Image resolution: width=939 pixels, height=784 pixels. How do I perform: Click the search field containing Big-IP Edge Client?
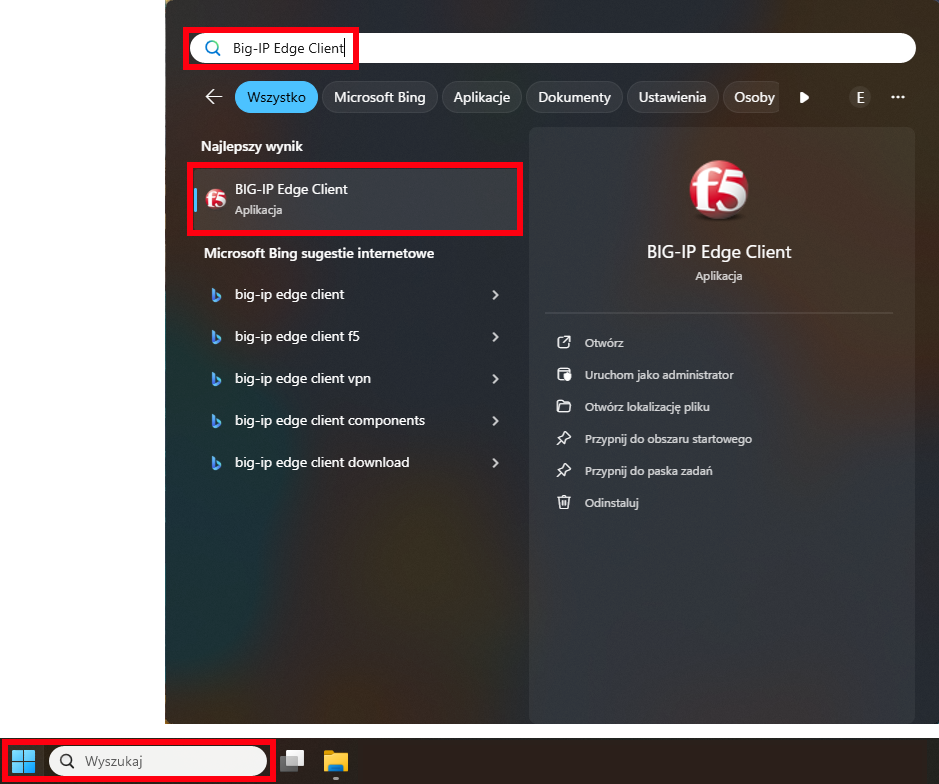coord(552,48)
